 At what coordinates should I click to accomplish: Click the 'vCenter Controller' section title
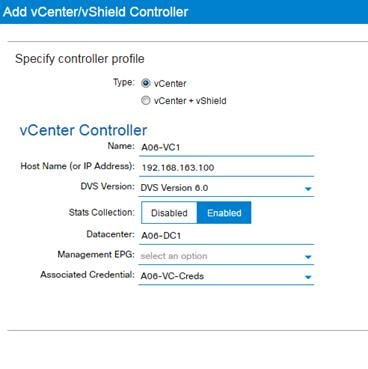(83, 130)
